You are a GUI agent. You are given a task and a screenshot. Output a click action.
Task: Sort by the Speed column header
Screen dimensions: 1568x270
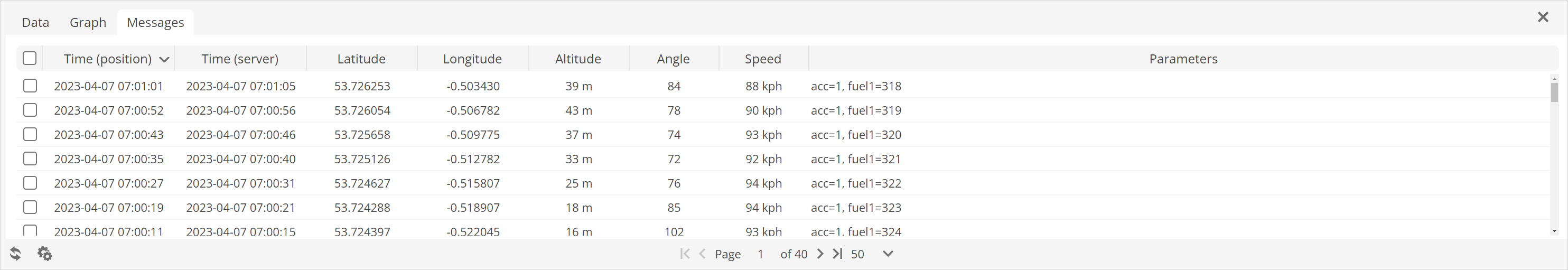click(x=763, y=59)
